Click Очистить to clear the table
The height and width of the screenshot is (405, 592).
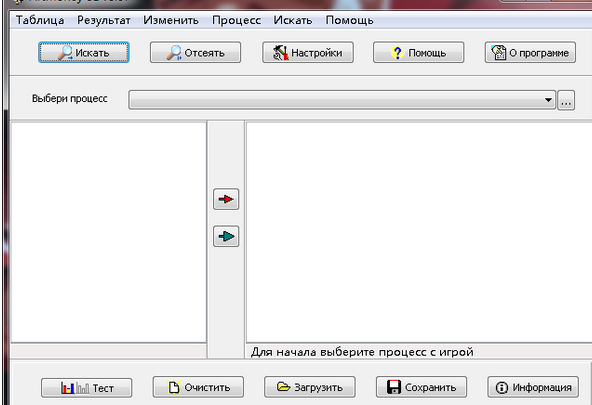click(x=198, y=387)
